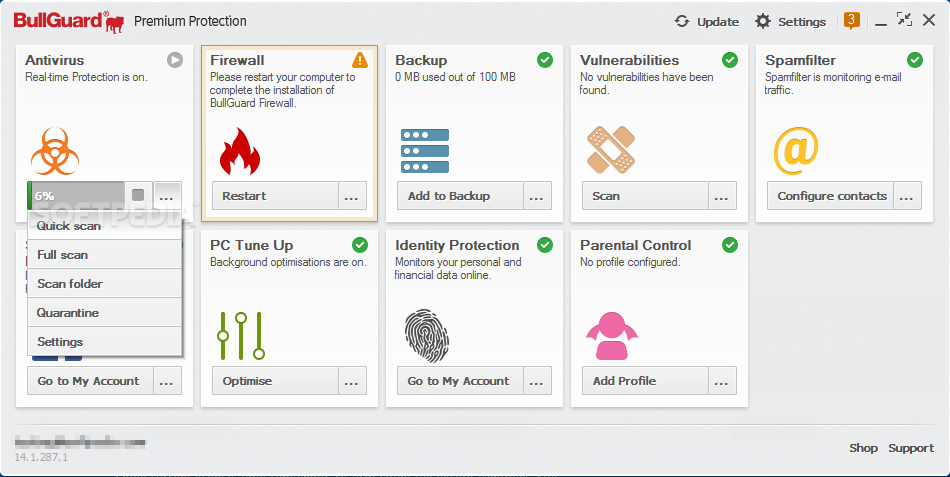Click the Vulnerabilities Scan button
The width and height of the screenshot is (950, 477).
click(645, 195)
